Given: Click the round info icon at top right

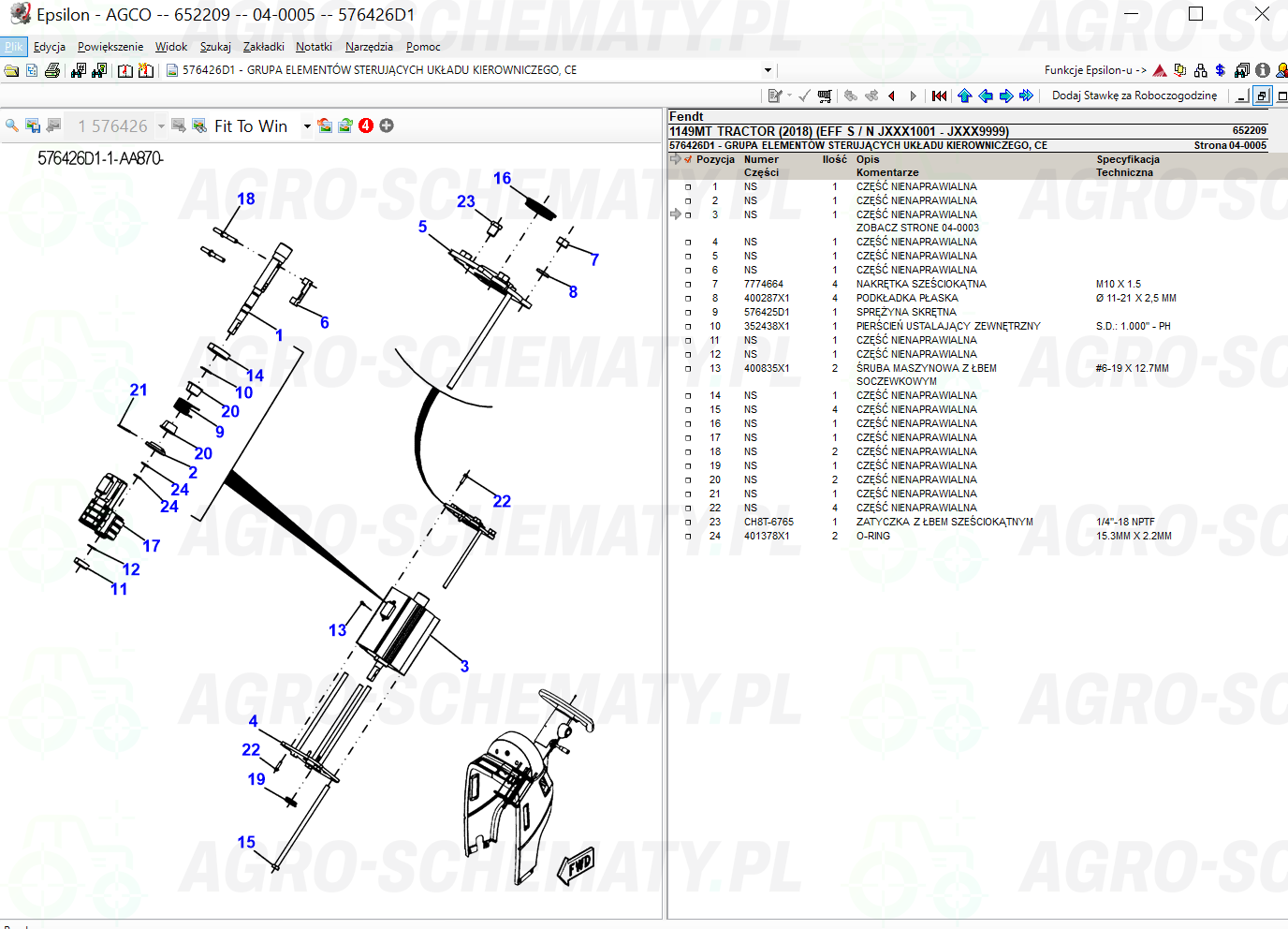Looking at the screenshot, I should (1263, 70).
